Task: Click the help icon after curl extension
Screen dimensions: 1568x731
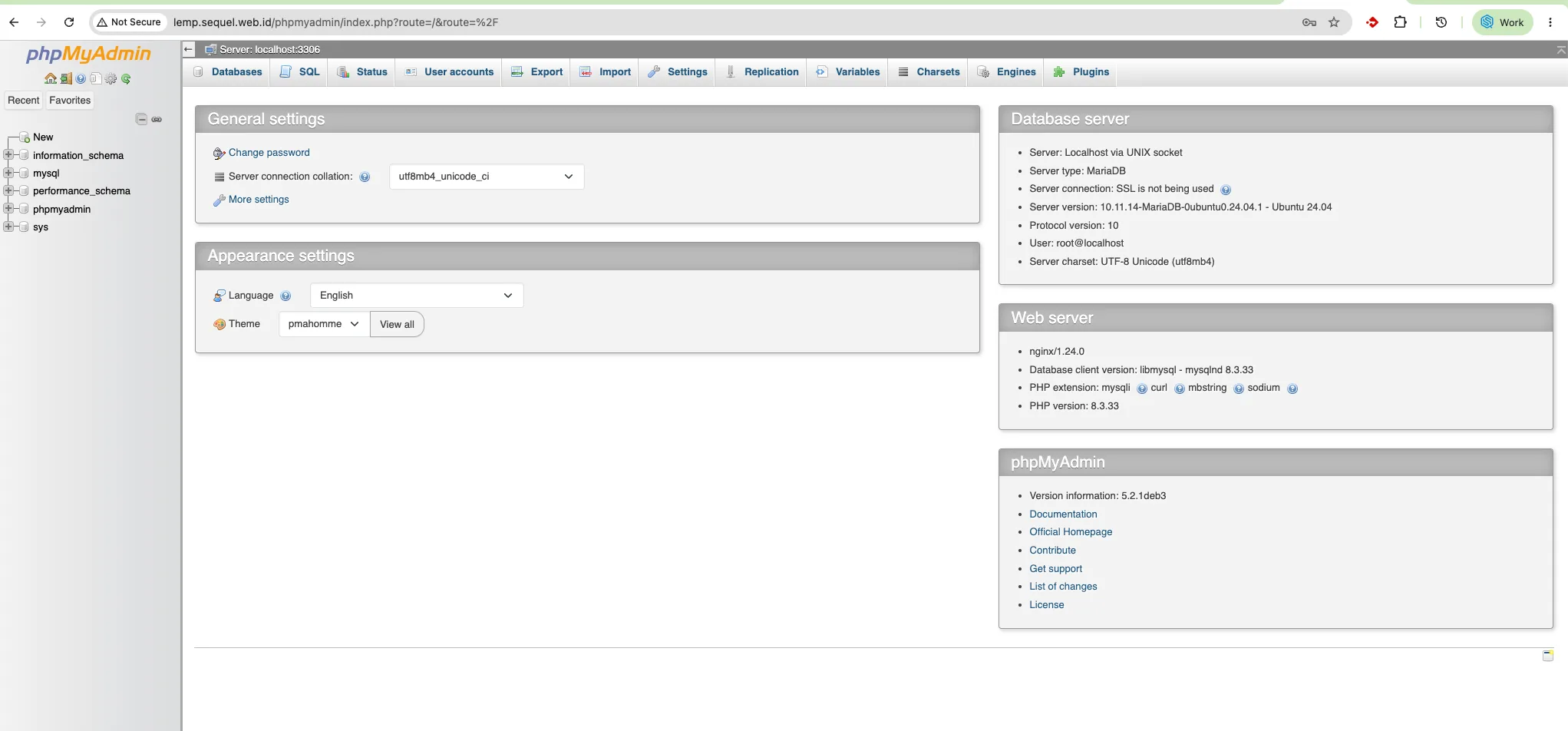Action: pyautogui.click(x=1180, y=389)
